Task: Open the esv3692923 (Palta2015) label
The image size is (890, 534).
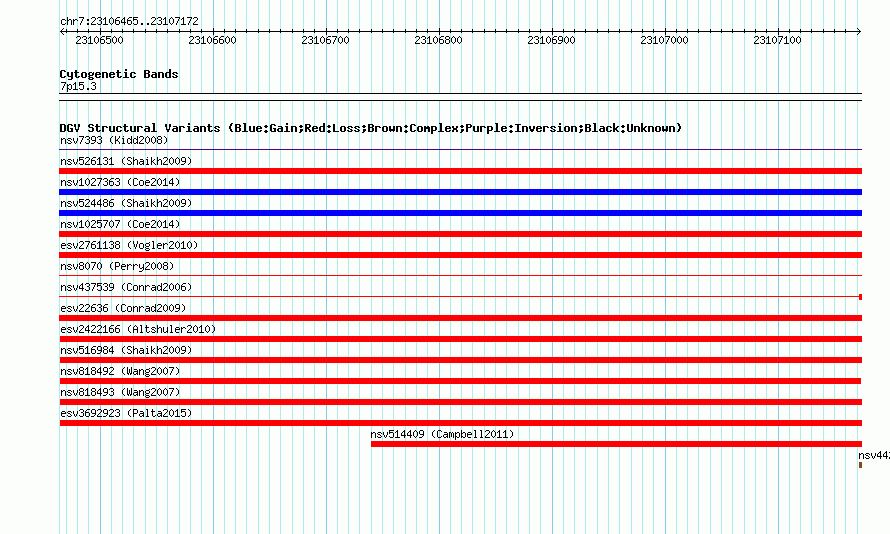Action: [126, 413]
